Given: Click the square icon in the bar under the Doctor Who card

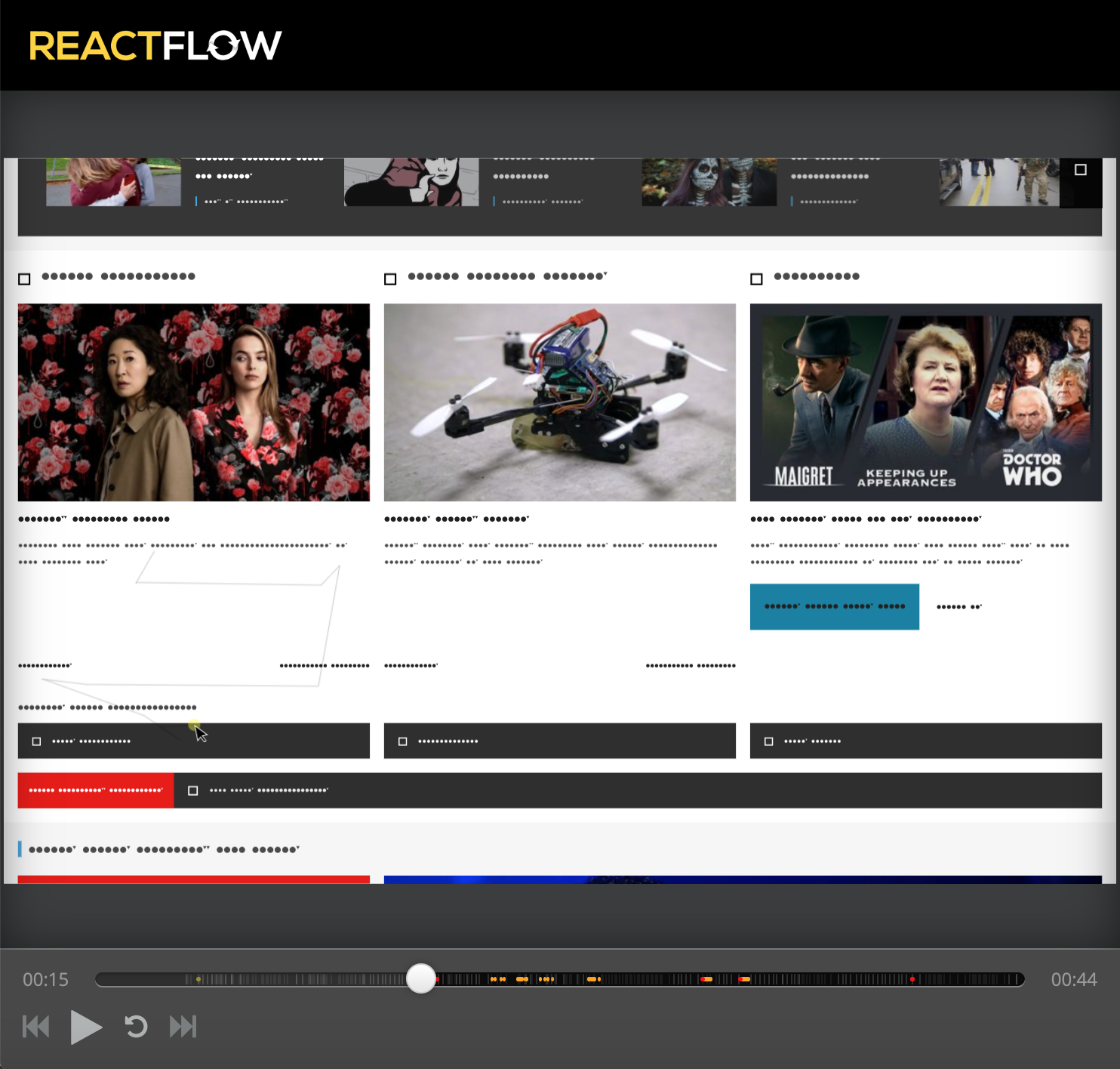Looking at the screenshot, I should coord(768,741).
